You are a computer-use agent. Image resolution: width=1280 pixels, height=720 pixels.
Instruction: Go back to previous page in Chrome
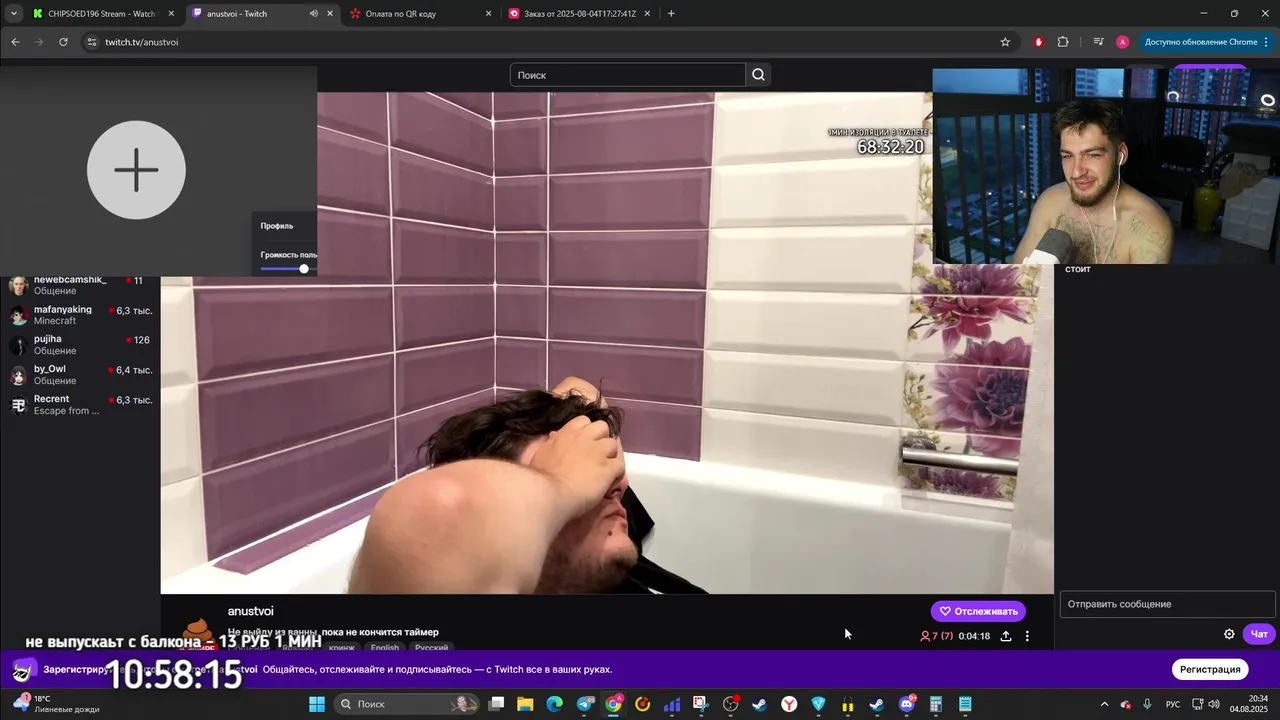click(15, 42)
